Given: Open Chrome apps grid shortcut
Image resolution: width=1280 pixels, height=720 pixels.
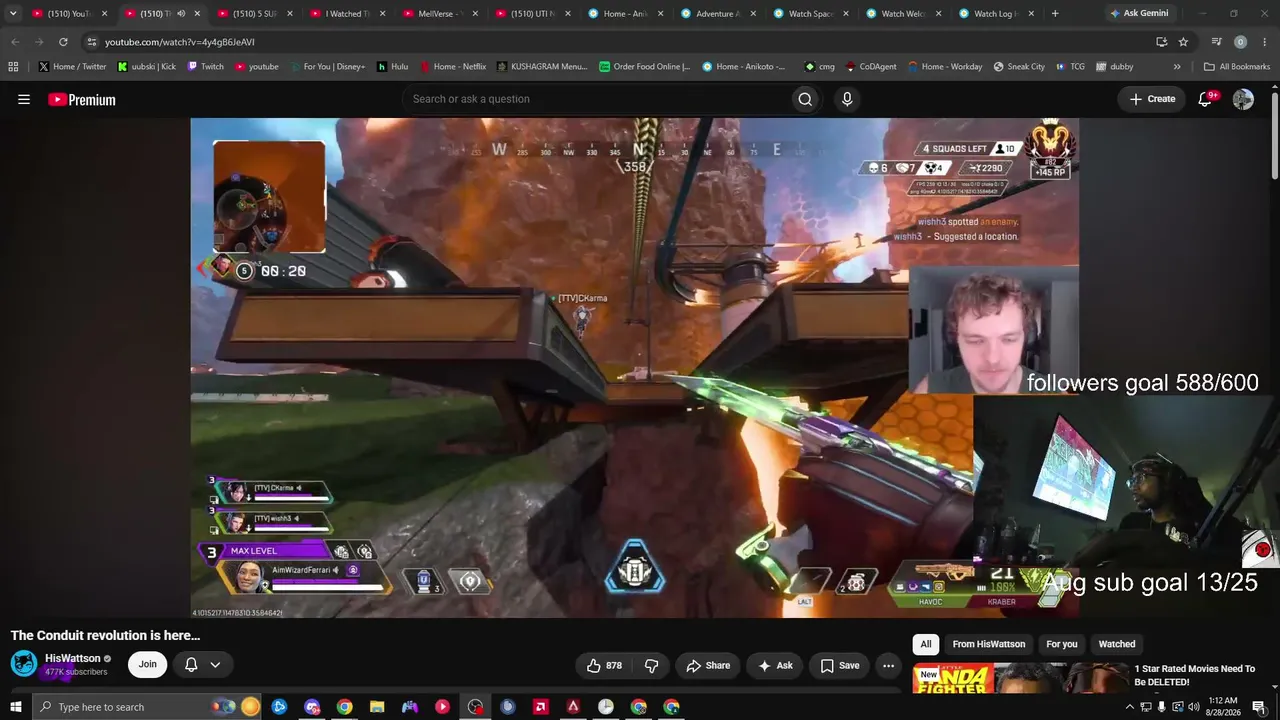Looking at the screenshot, I should tap(13, 66).
